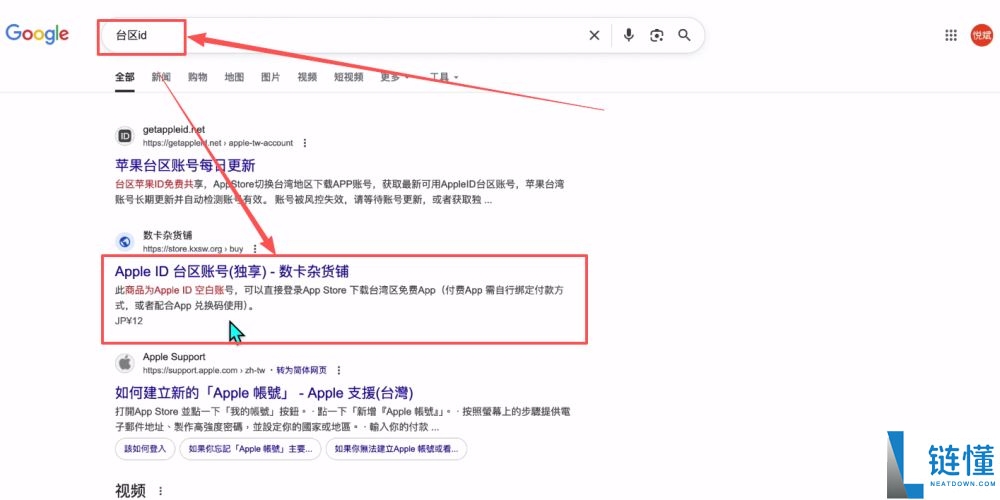Open the account avatar in the top right
1000x500 pixels.
(x=982, y=35)
